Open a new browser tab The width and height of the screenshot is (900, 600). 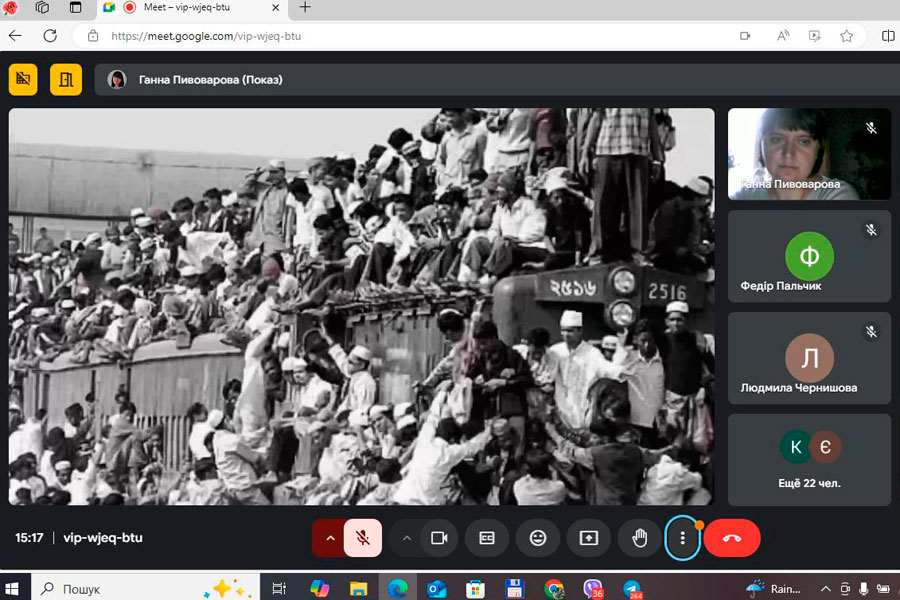point(305,7)
